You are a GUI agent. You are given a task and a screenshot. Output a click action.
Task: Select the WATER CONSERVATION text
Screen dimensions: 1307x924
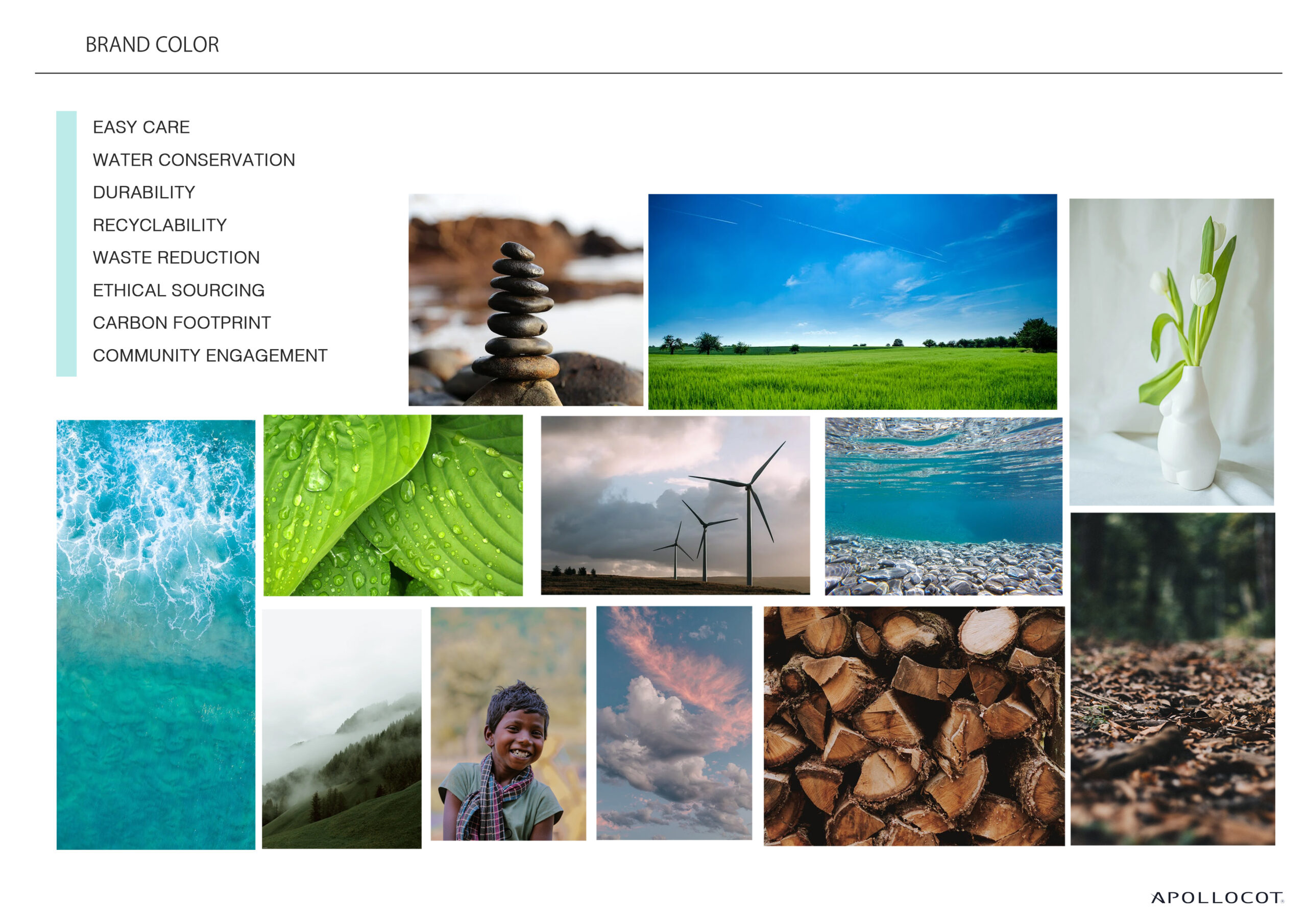click(194, 160)
